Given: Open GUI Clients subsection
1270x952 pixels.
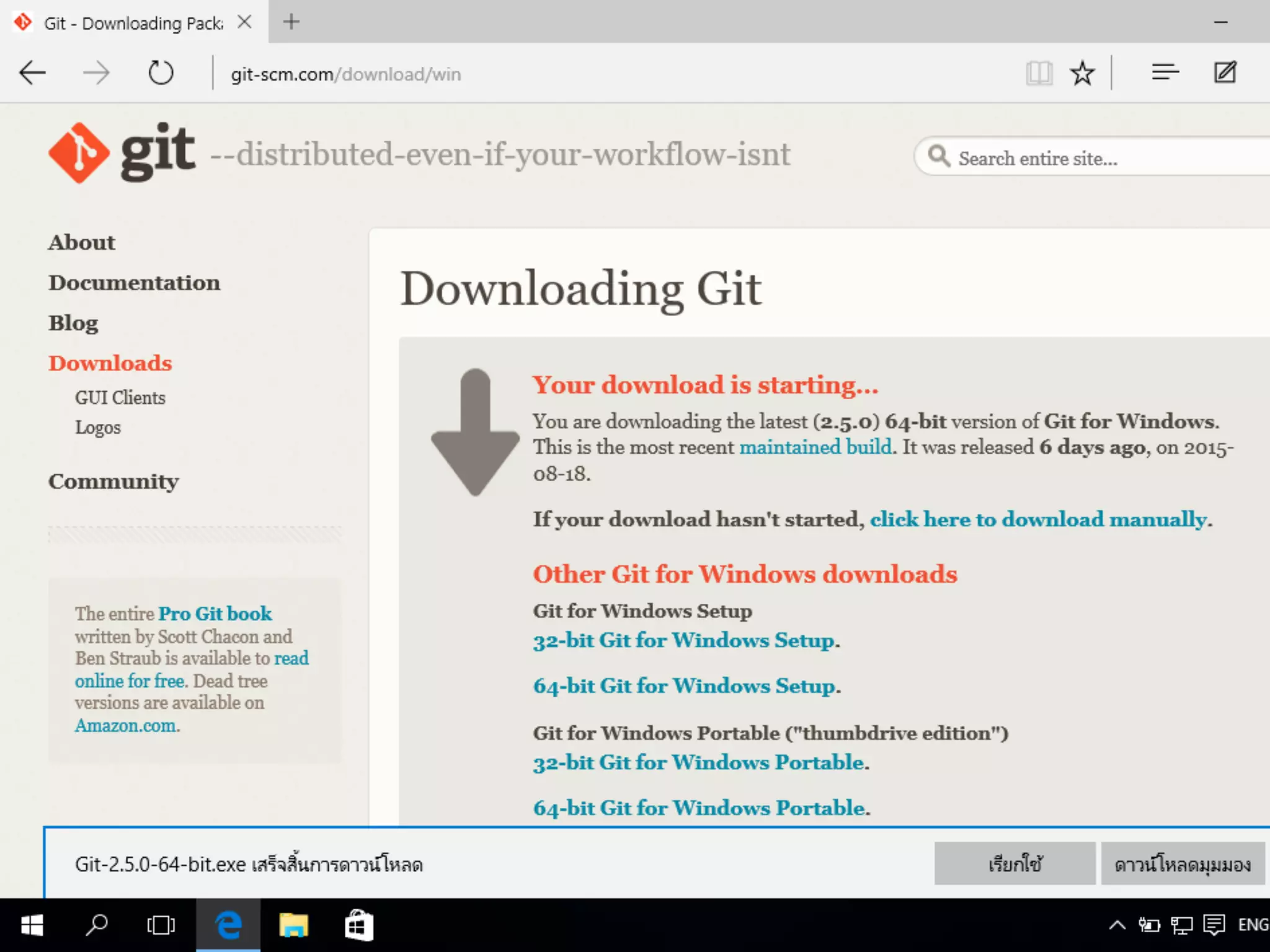Looking at the screenshot, I should coord(120,398).
